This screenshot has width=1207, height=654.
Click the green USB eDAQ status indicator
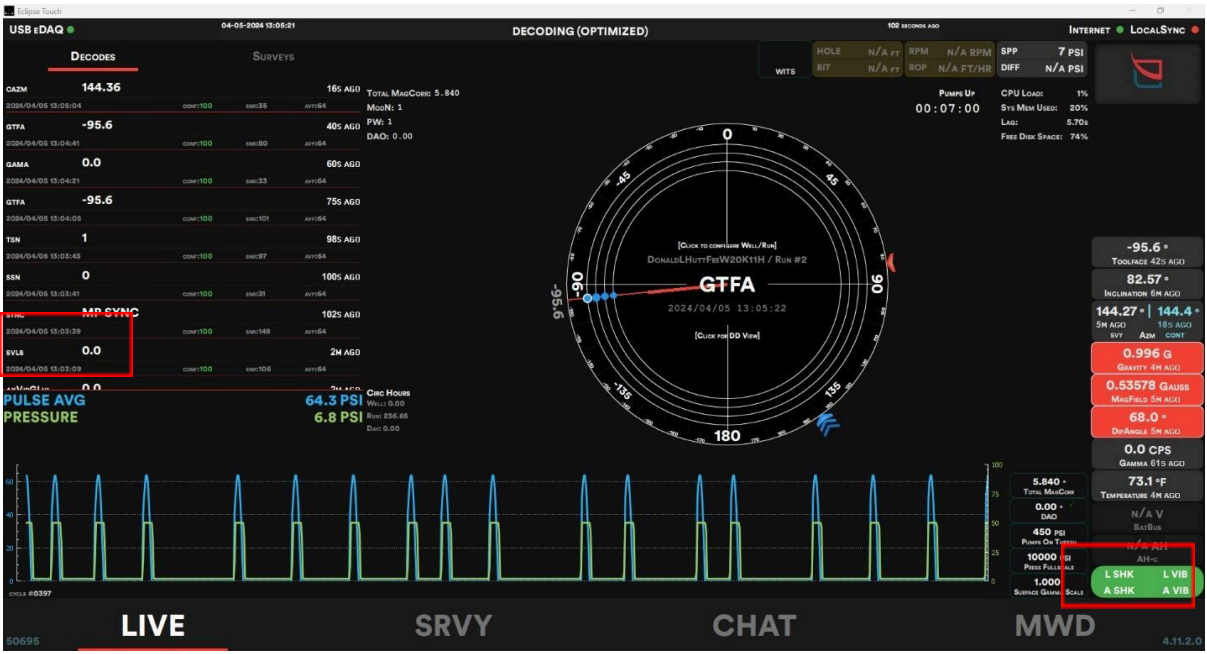click(71, 30)
